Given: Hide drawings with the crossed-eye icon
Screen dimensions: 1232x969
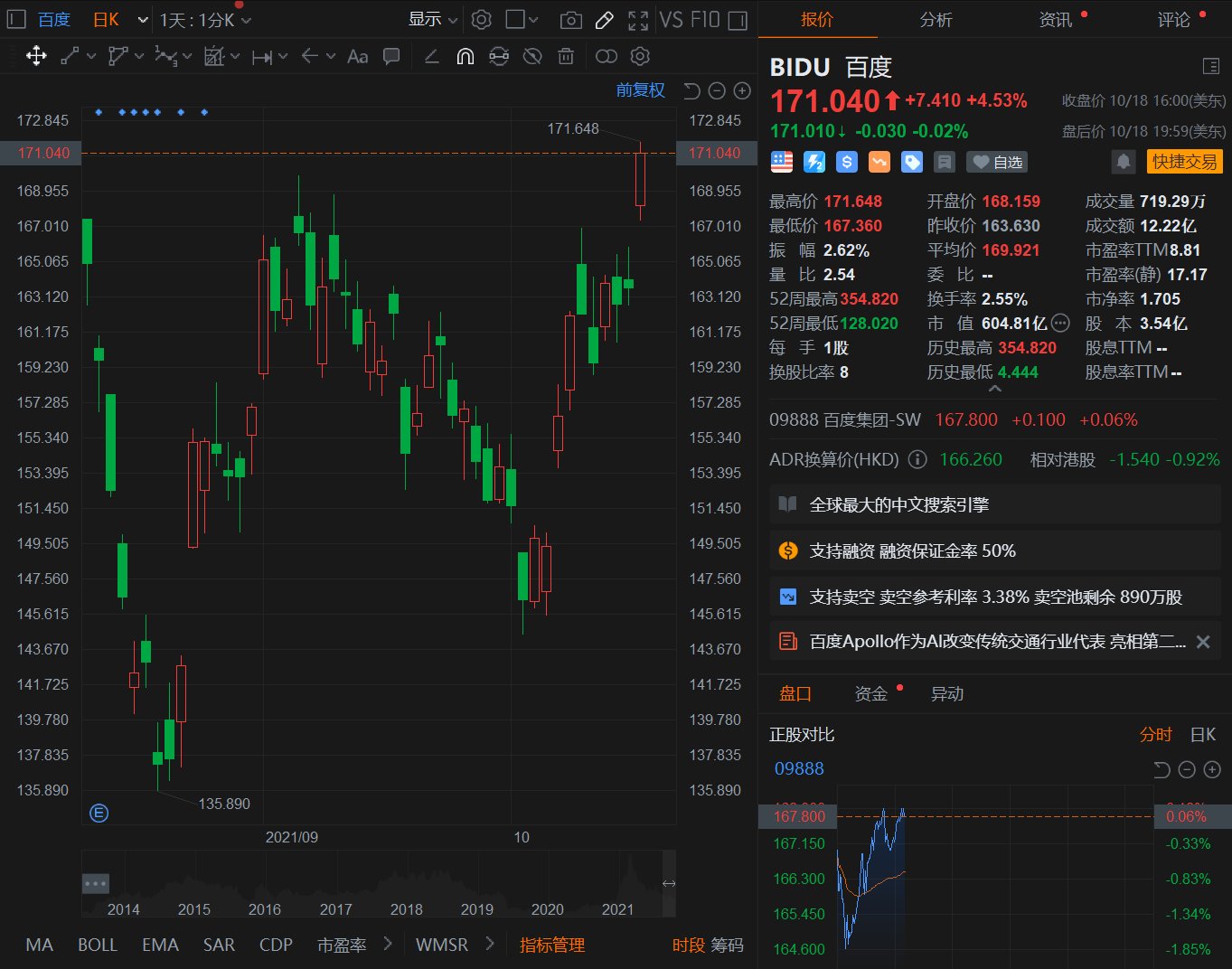Looking at the screenshot, I should 532,56.
